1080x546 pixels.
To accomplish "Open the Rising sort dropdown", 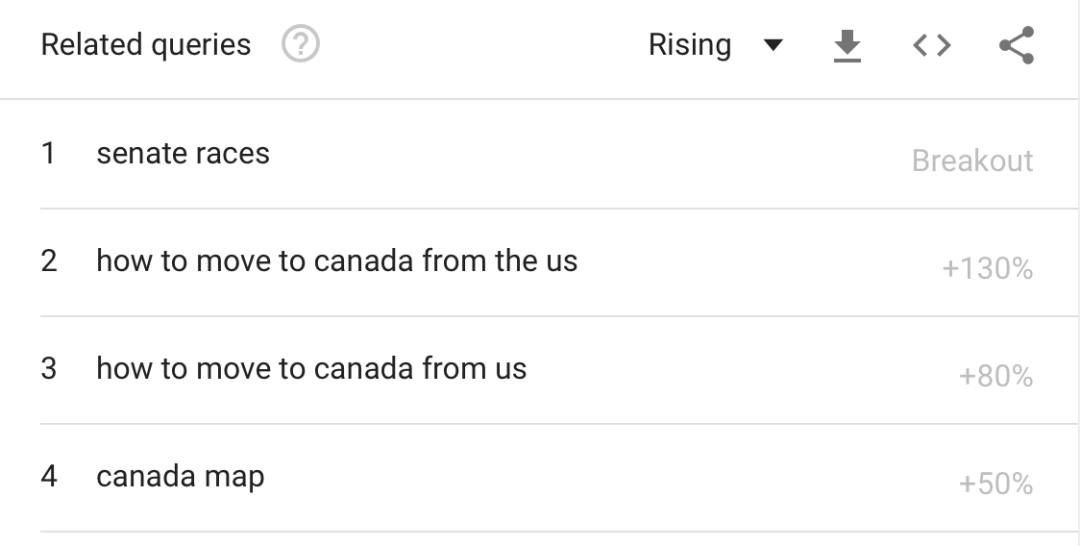I will (716, 45).
